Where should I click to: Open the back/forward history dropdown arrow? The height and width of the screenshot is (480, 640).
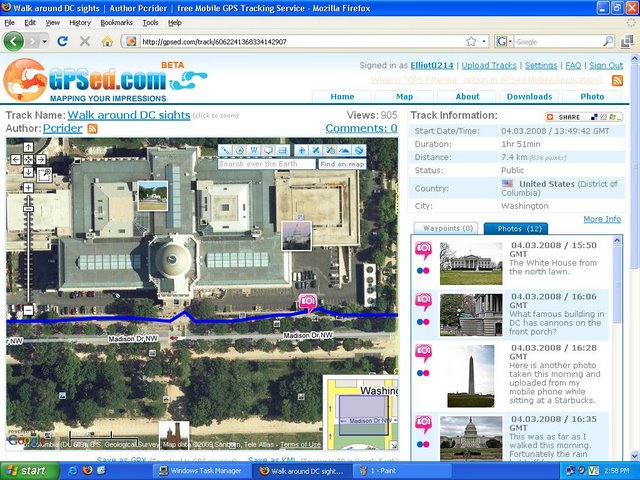(x=45, y=42)
